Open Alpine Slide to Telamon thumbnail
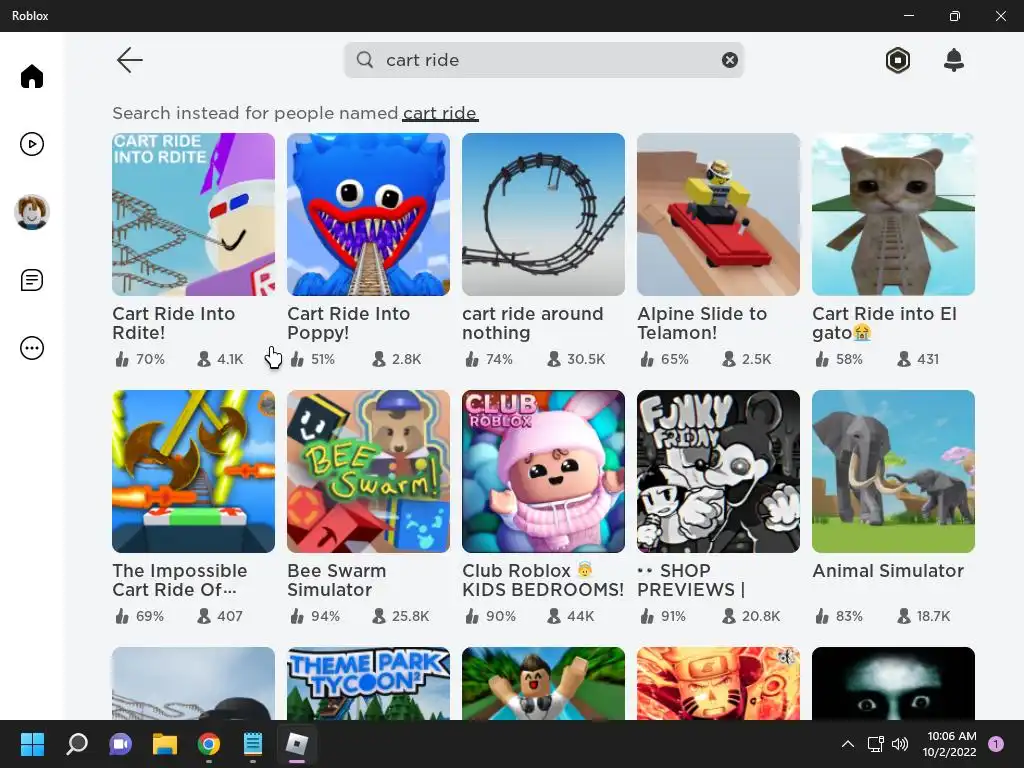The image size is (1024, 768). [718, 214]
